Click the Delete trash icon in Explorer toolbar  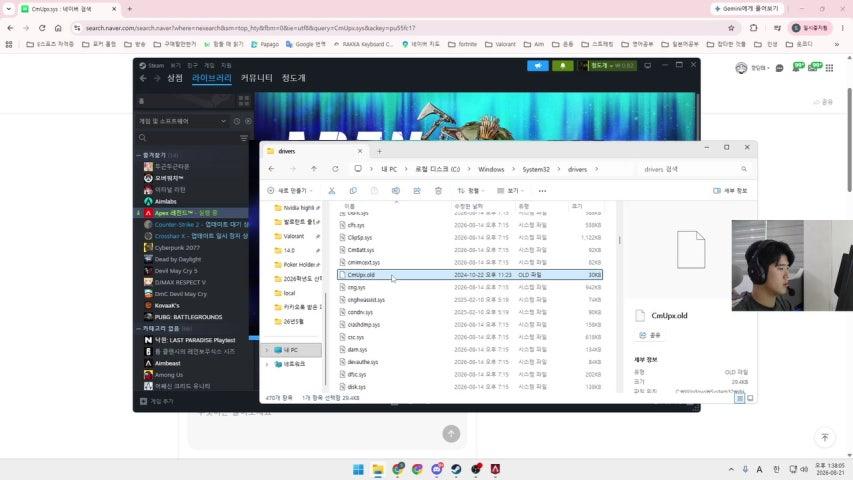coord(438,191)
